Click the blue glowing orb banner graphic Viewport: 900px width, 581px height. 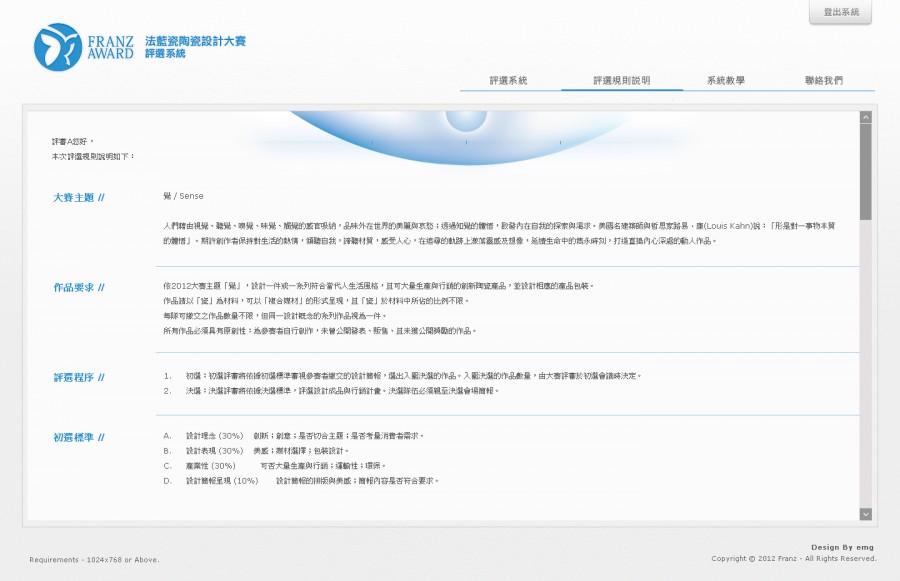click(466, 137)
